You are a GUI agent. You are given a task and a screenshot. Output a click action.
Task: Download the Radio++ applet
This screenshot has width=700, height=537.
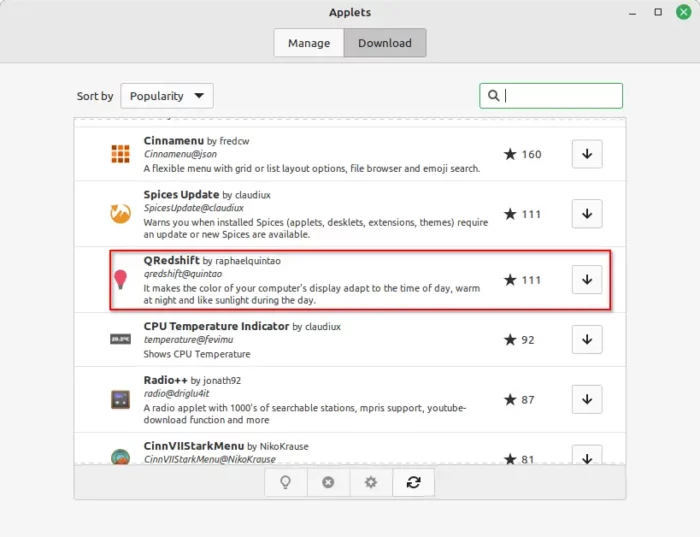click(587, 400)
